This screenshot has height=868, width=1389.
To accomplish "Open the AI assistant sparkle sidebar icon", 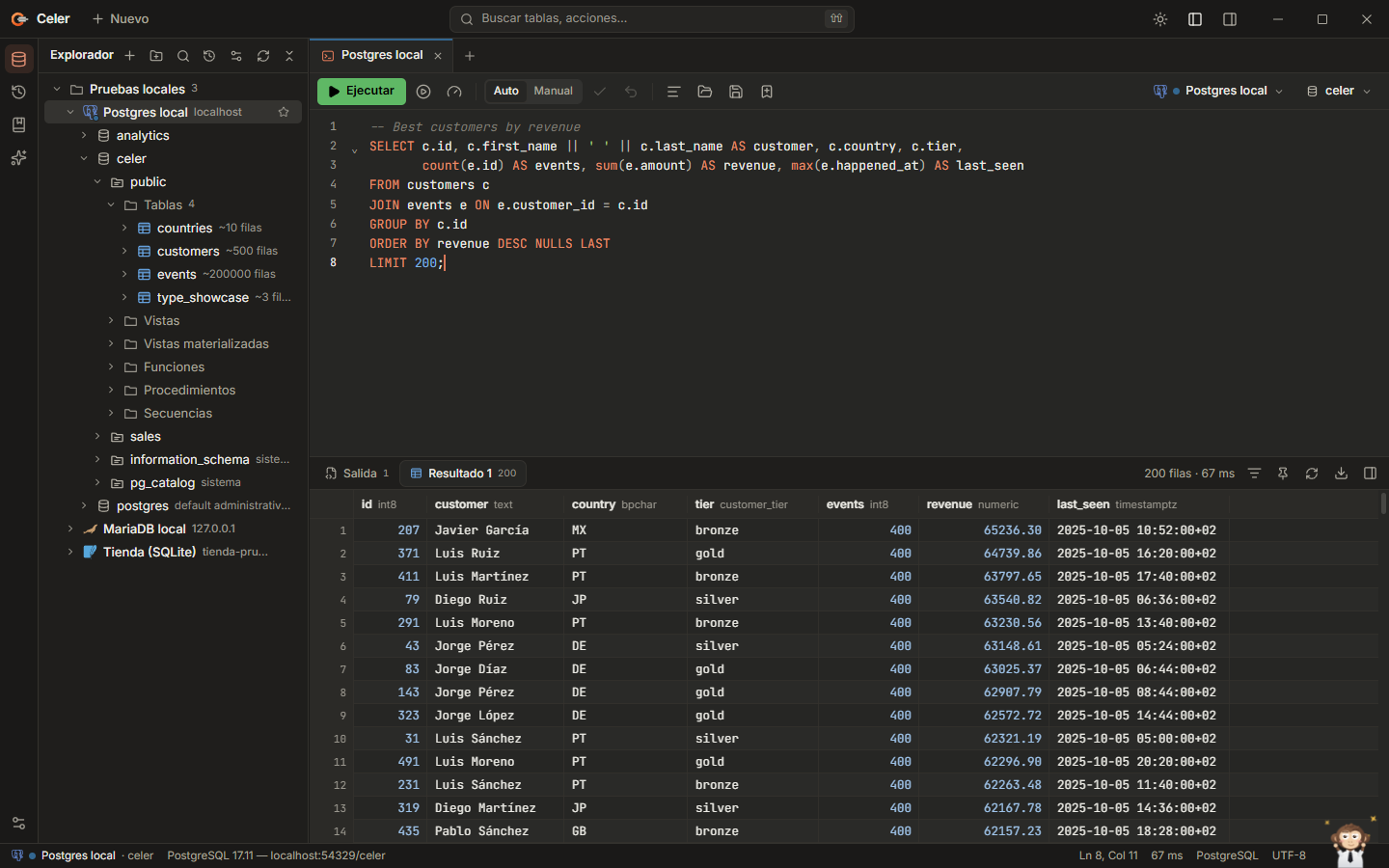I will coord(18,157).
